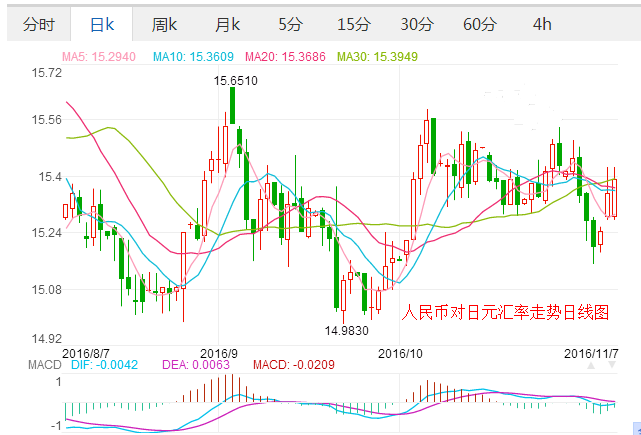
Task: Click the 15.72 price axis label
Action: coord(47,73)
